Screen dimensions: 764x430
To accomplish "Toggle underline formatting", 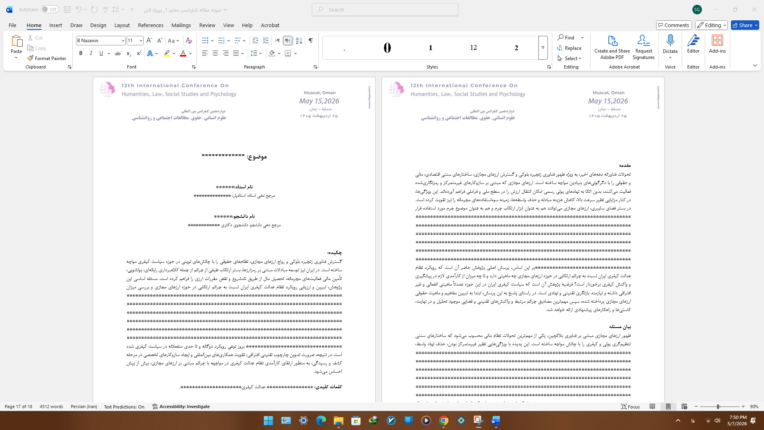I will (x=101, y=54).
